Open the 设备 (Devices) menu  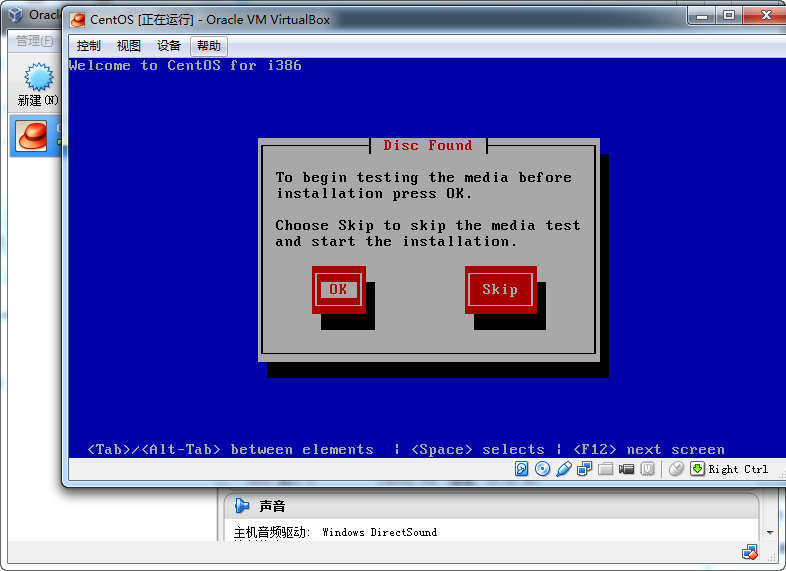pyautogui.click(x=169, y=46)
